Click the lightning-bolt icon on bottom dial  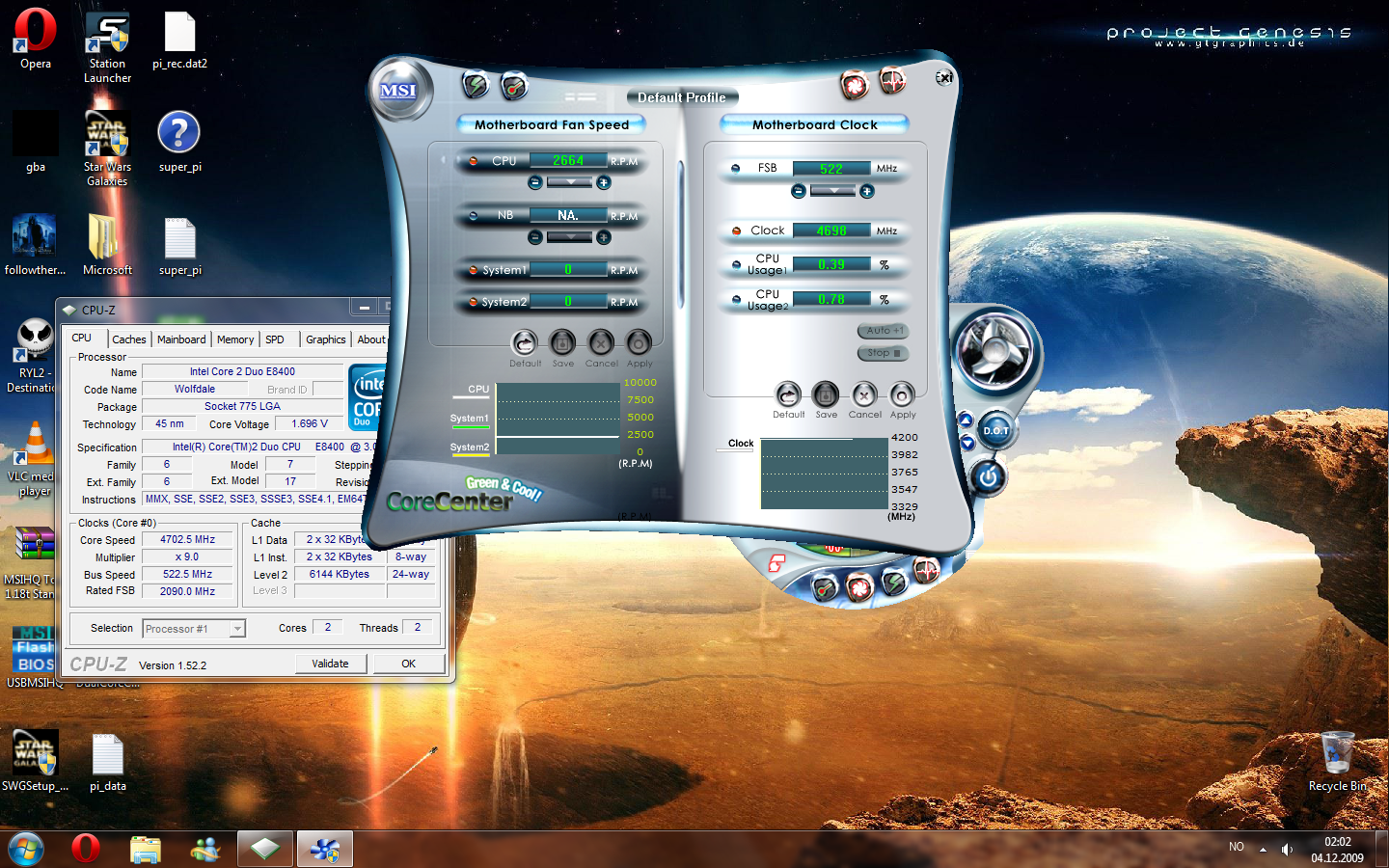point(894,583)
